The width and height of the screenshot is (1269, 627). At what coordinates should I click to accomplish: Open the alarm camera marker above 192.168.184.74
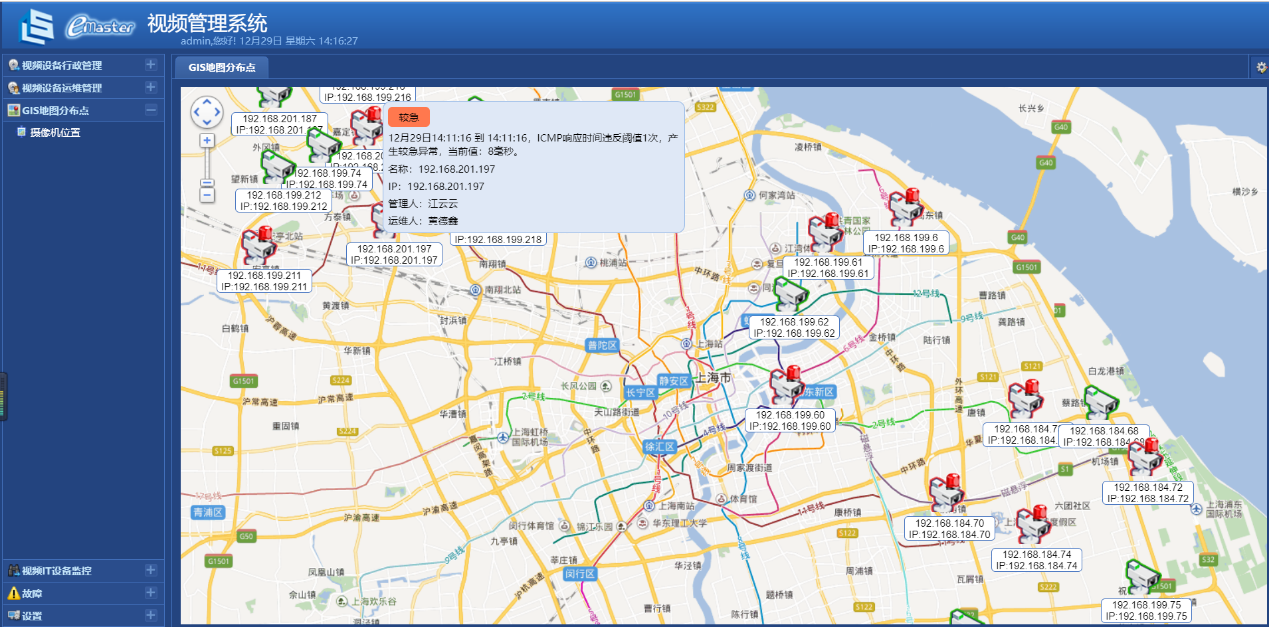(1034, 526)
